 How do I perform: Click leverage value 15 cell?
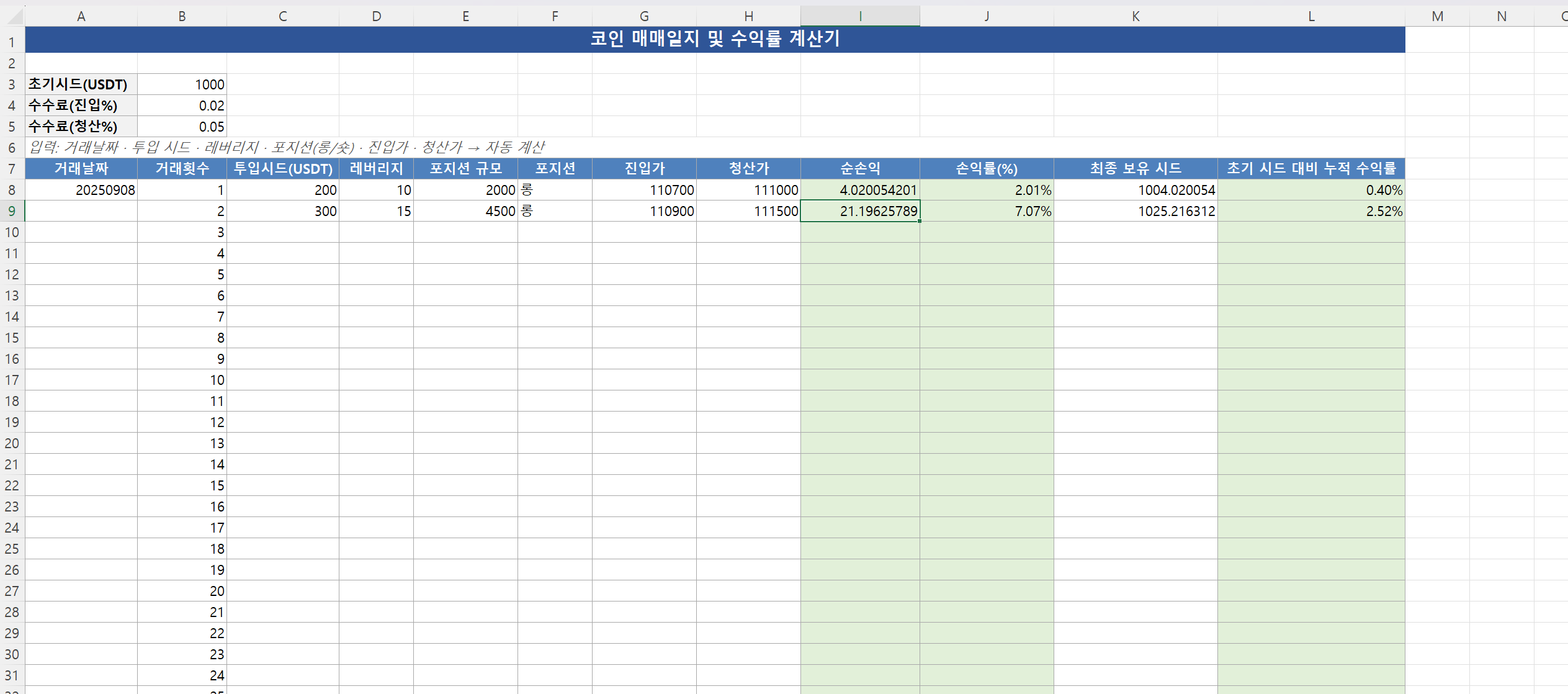pos(376,211)
